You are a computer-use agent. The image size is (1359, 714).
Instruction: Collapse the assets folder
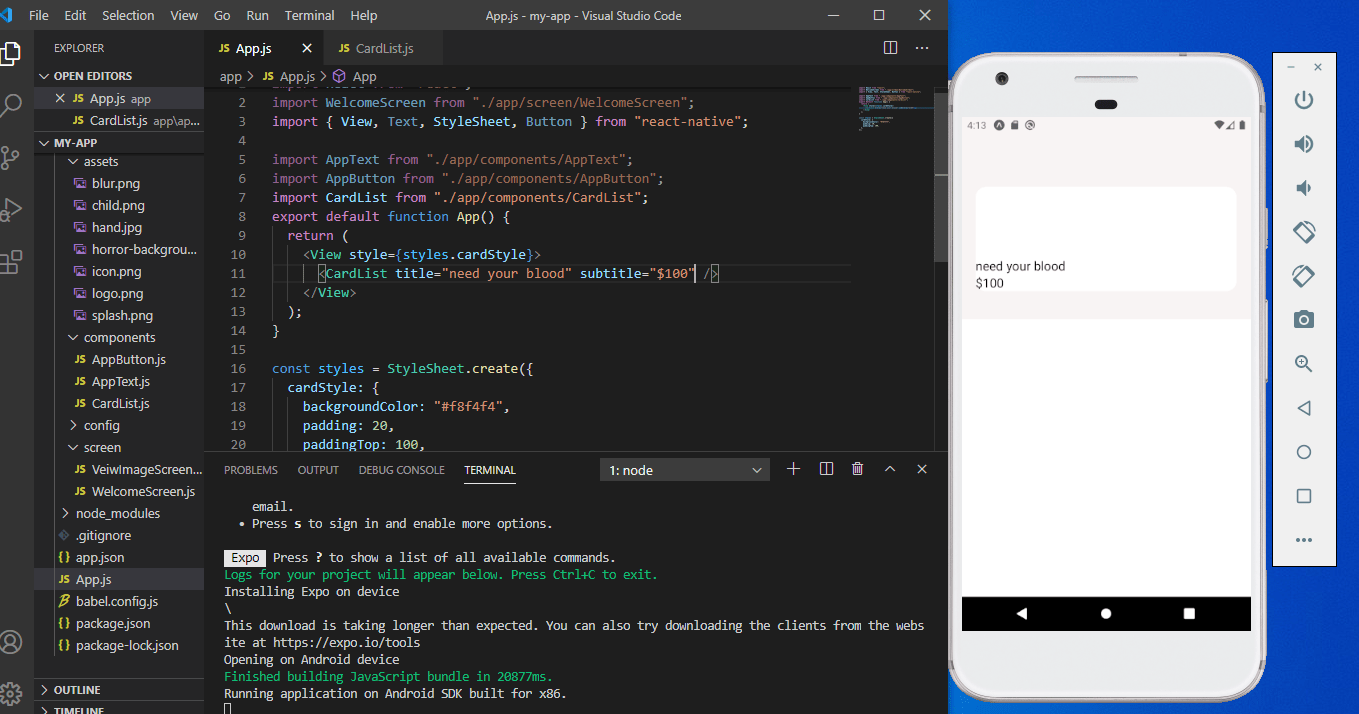click(x=119, y=161)
